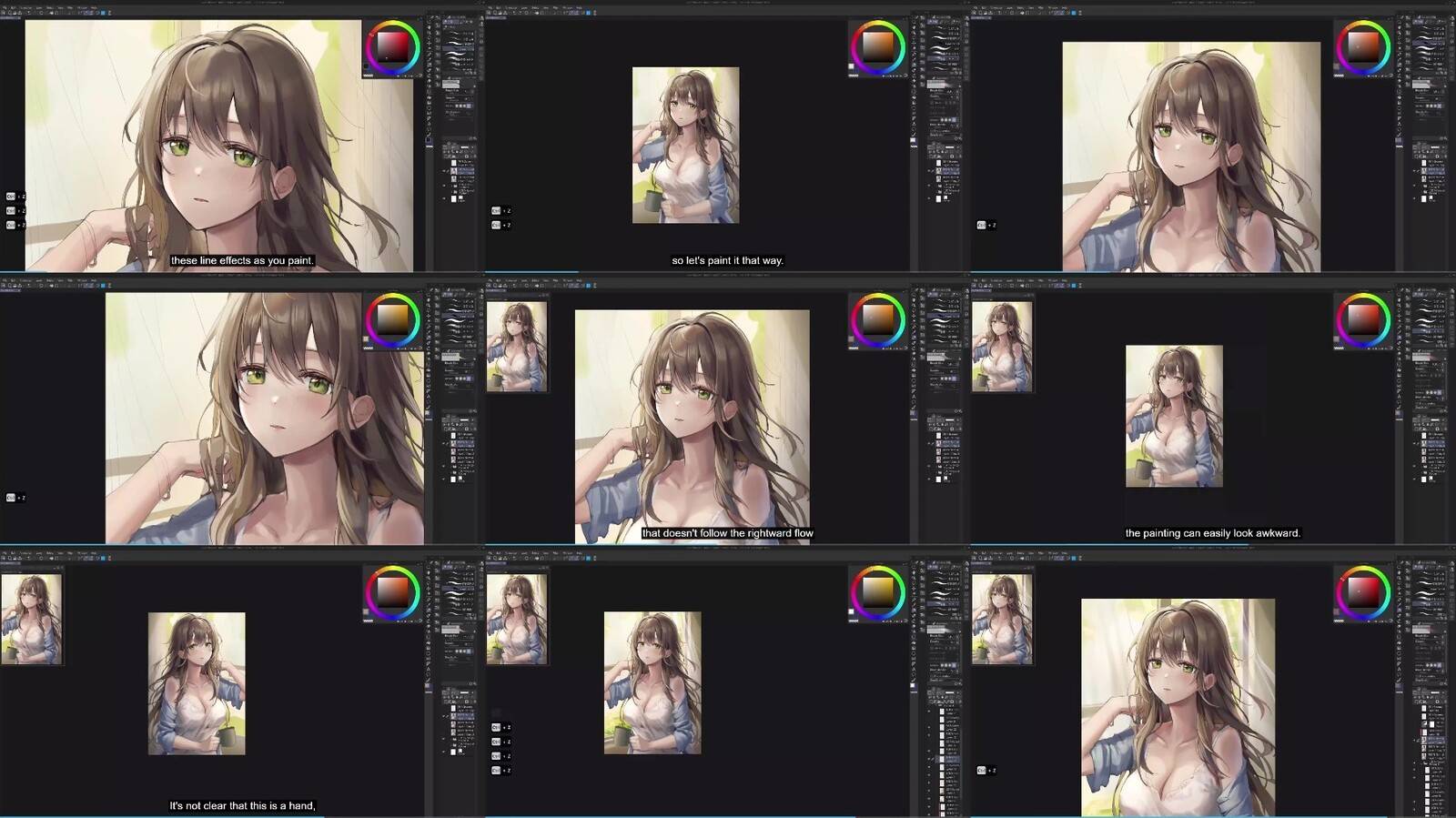Click main canvas artwork in 'rightward flow' frame
The height and width of the screenshot is (818, 1456).
click(692, 427)
